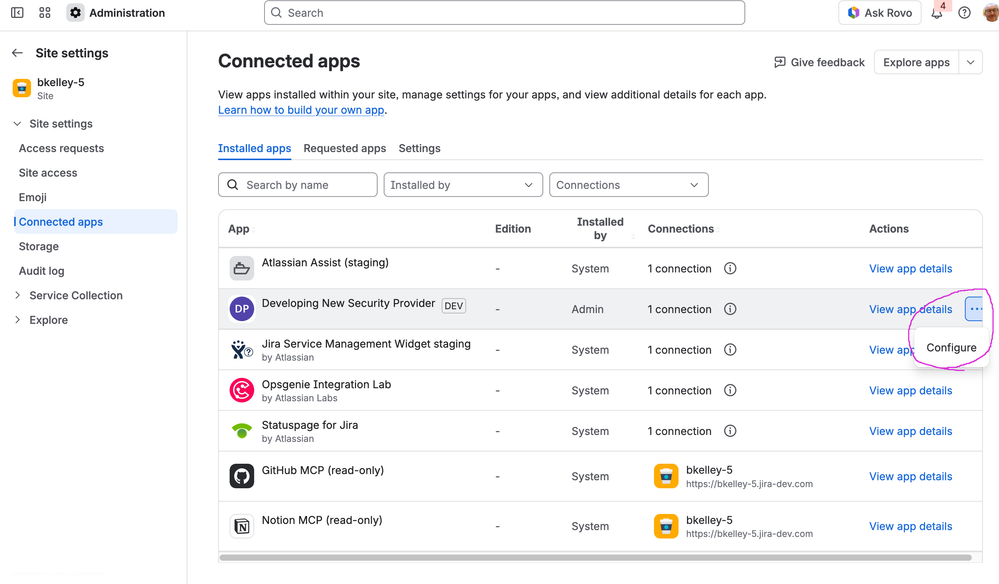Follow Learn how to build your own app link

click(x=301, y=110)
